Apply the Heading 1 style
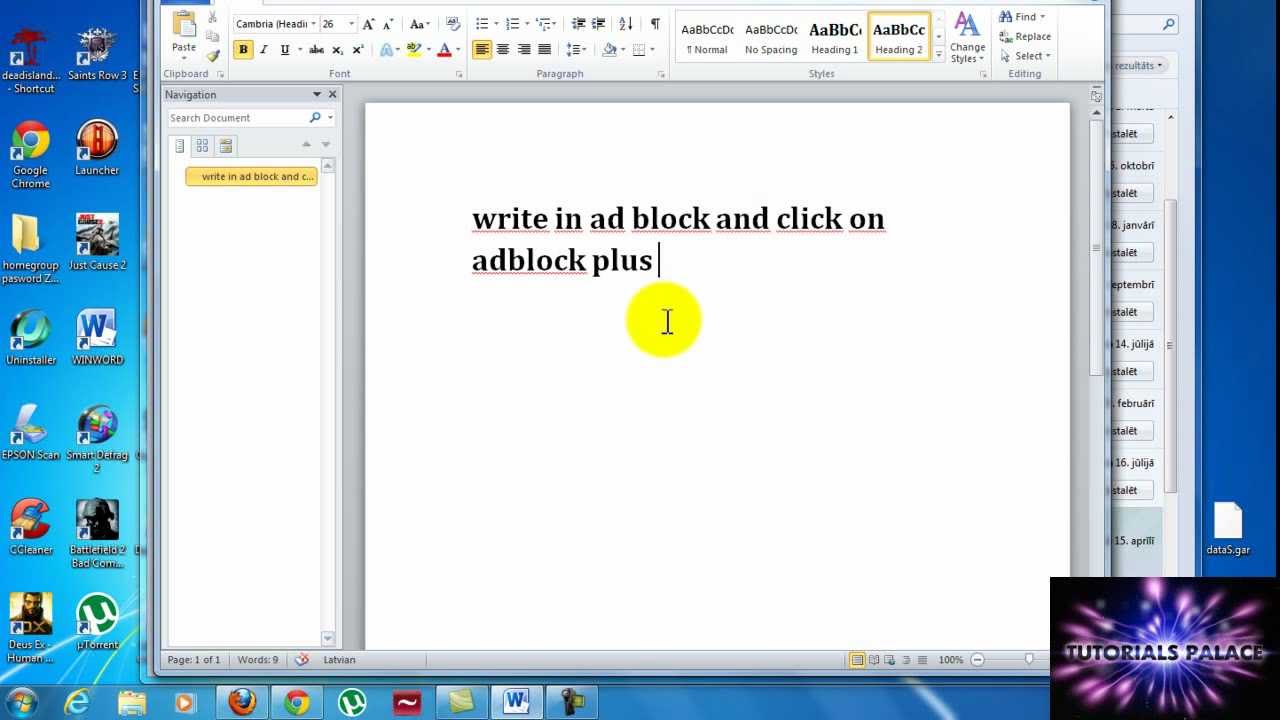Screen dimensions: 1280x720 point(835,38)
